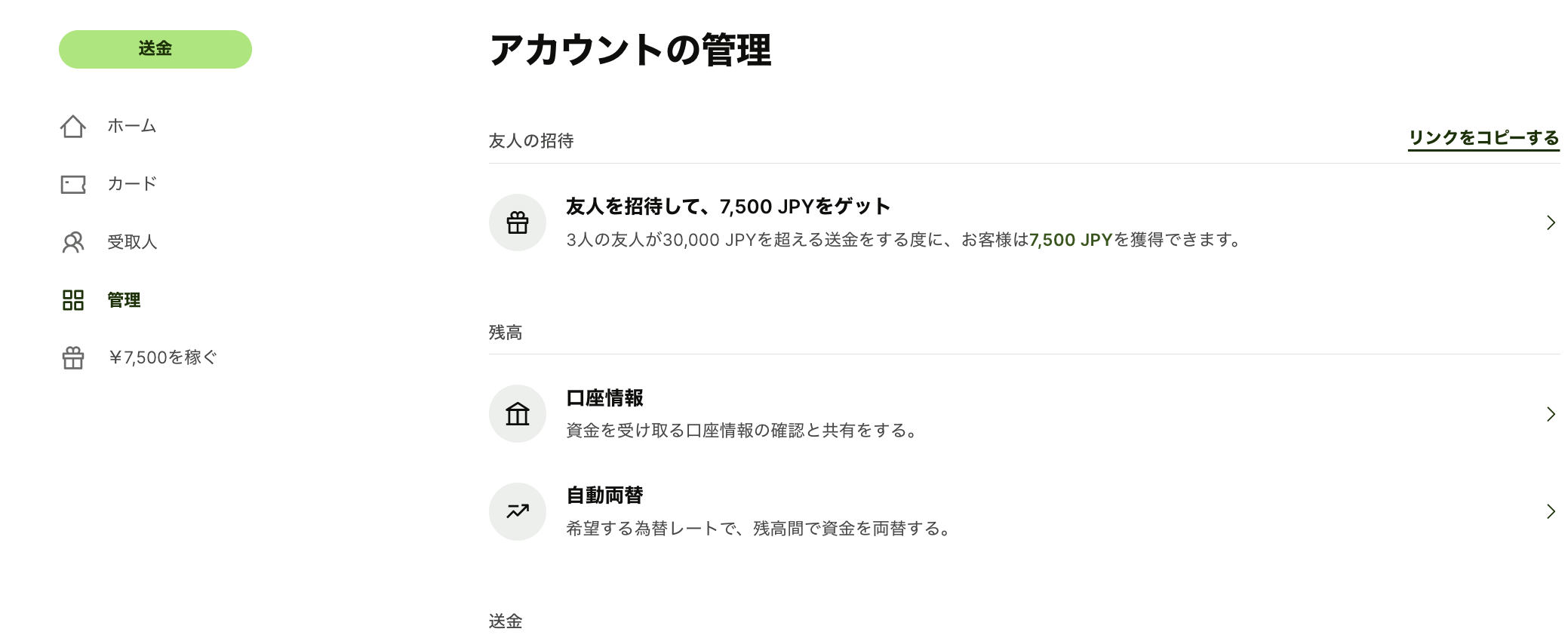
Task: Click the bank building icon for 口座情報
Action: pyautogui.click(x=518, y=414)
